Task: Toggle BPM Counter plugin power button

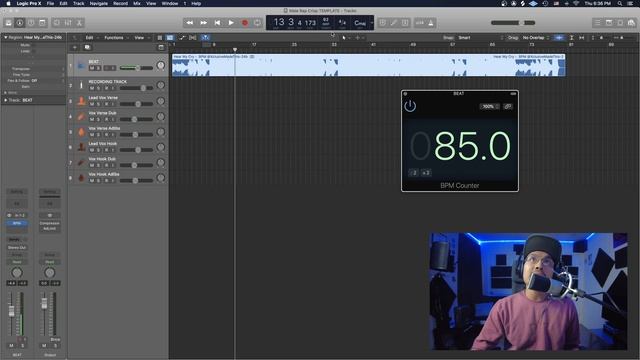Action: tap(410, 106)
